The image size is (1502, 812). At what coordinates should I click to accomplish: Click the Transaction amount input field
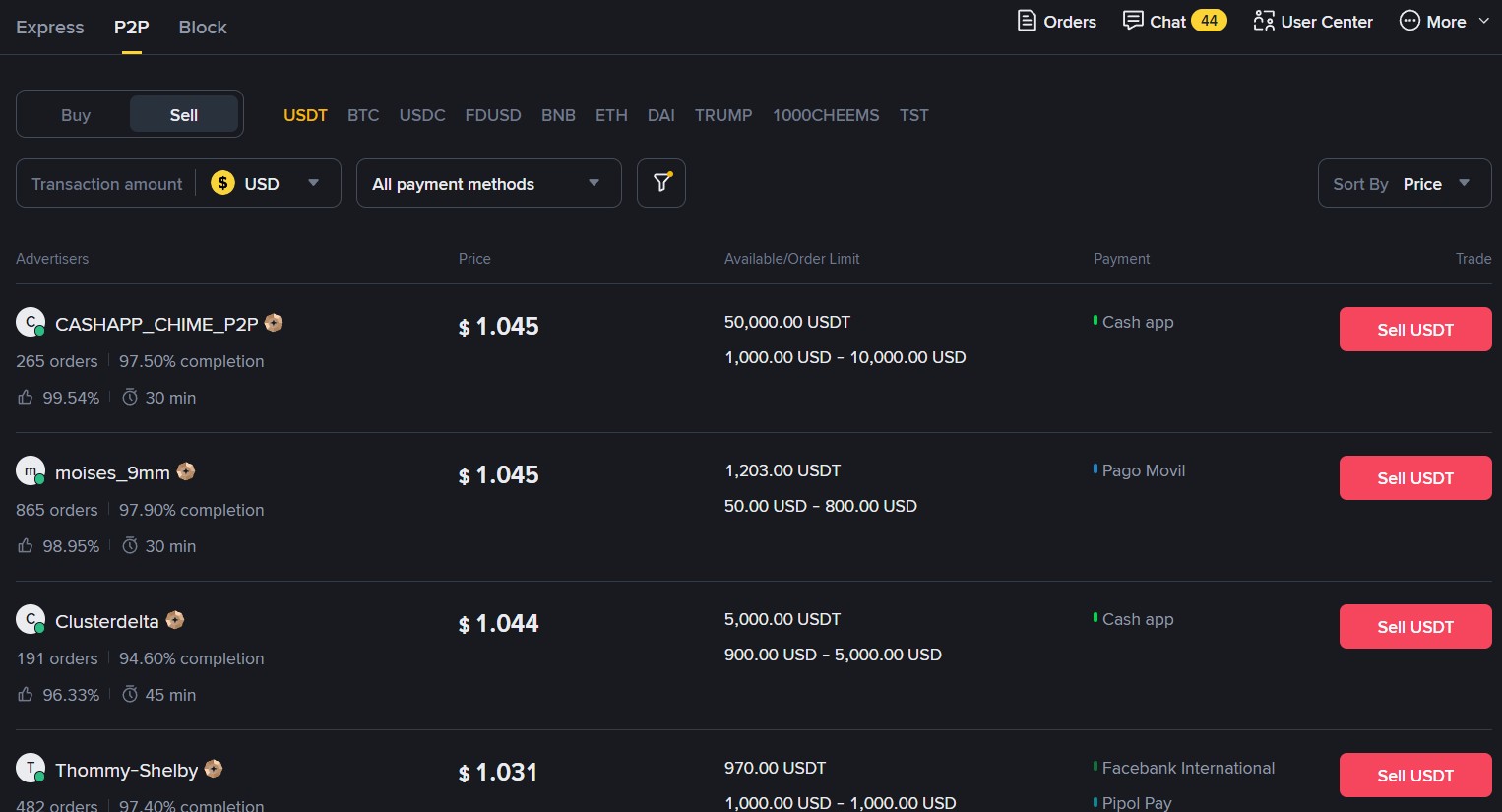tap(106, 183)
